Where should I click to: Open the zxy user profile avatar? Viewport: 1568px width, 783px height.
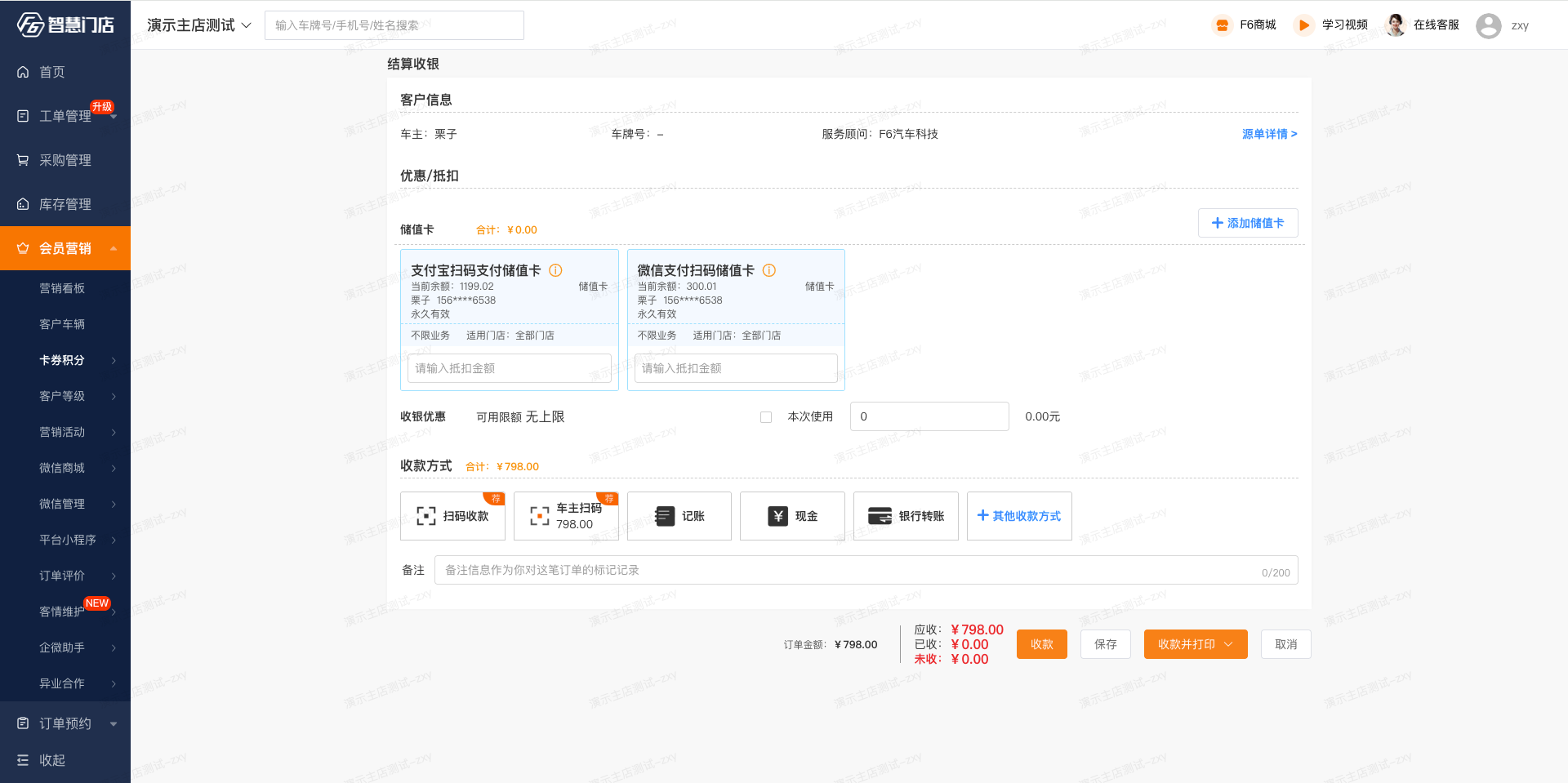[1488, 26]
